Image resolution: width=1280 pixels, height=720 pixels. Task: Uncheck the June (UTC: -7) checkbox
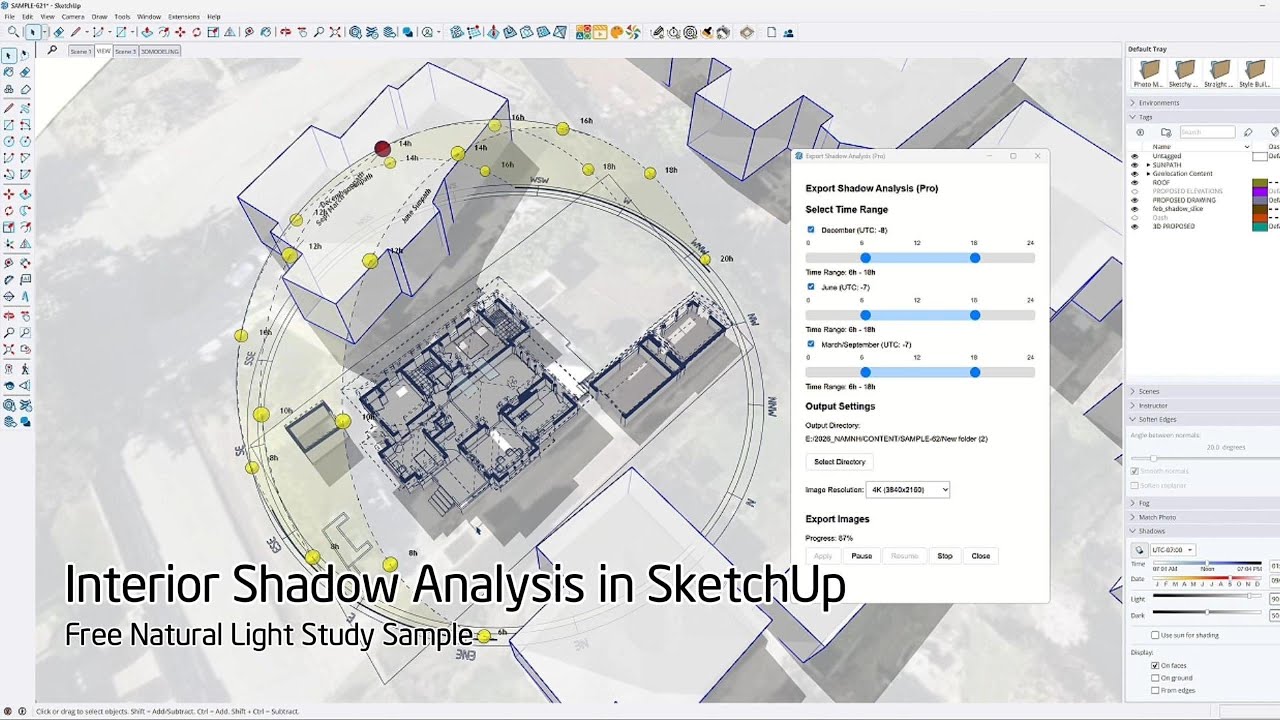click(811, 287)
